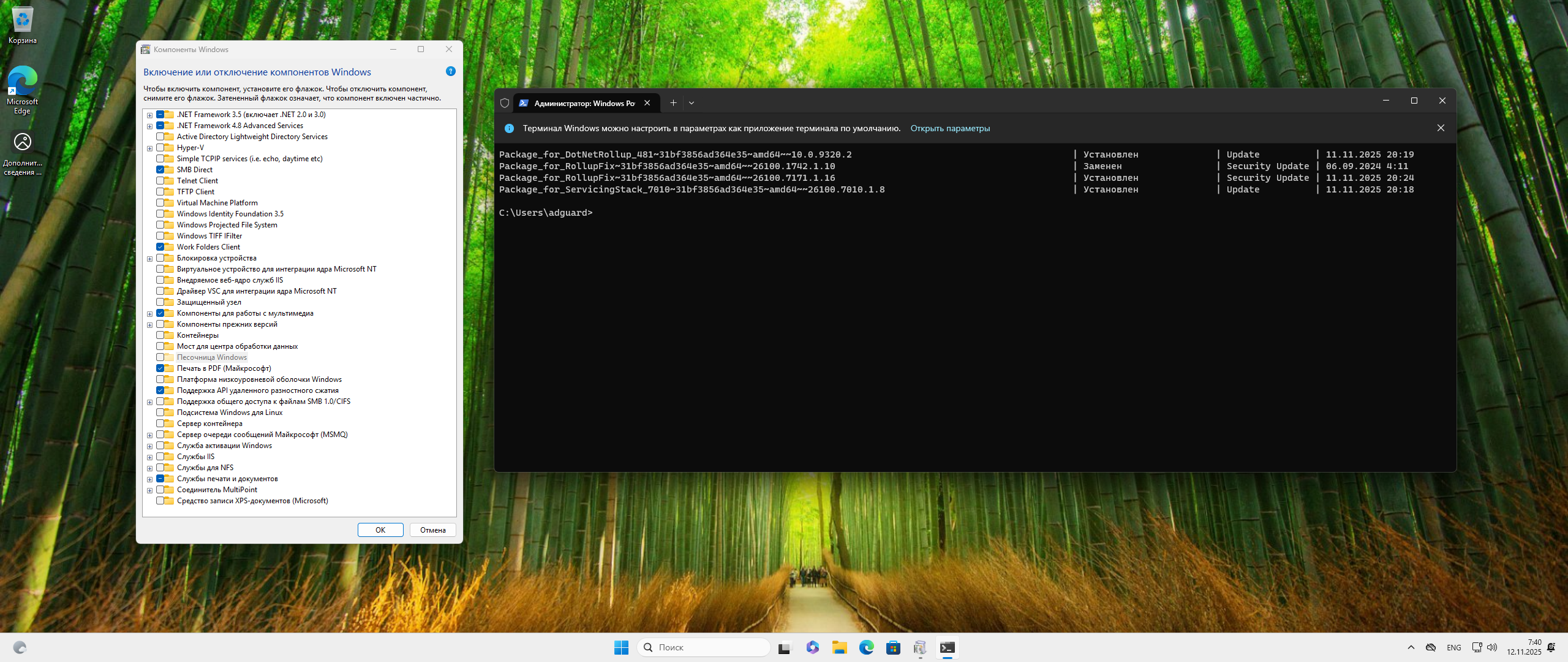Click the Windows Start button
The height and width of the screenshot is (662, 1568).
coord(621,647)
